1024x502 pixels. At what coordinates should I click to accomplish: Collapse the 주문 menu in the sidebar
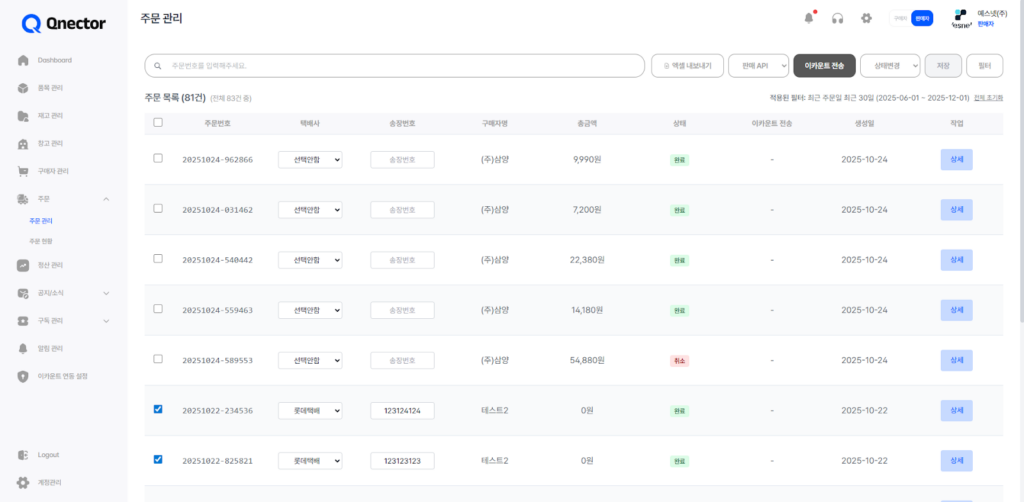tap(106, 199)
